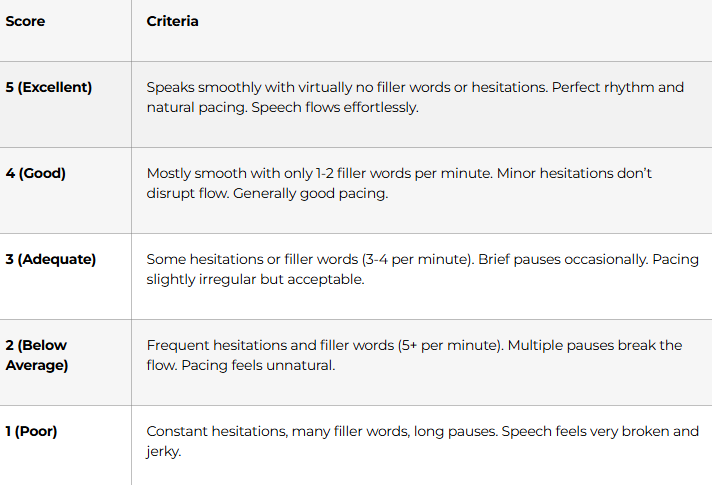Select the "3 (Adequate)" score cell
712x485 pixels.
pyautogui.click(x=51, y=259)
